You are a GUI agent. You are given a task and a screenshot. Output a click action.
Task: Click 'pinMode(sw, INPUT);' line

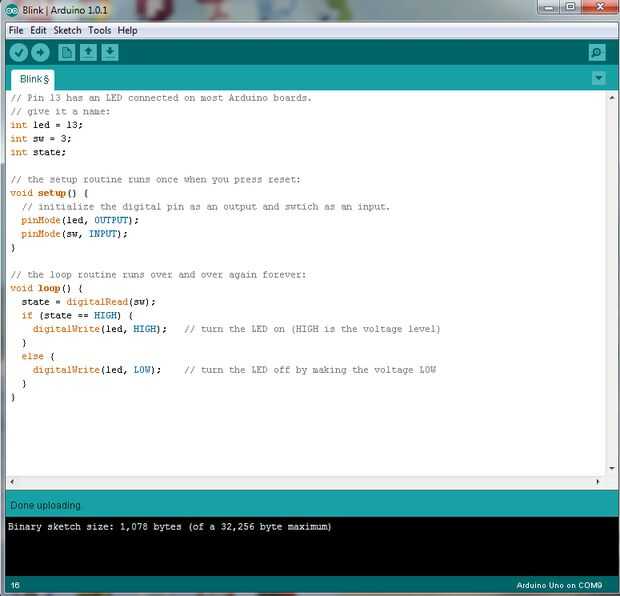tap(74, 234)
